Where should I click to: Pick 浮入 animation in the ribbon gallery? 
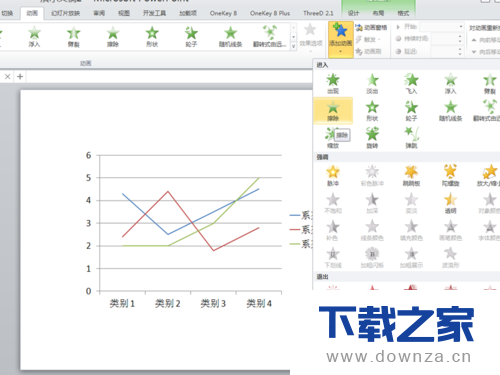tap(34, 37)
